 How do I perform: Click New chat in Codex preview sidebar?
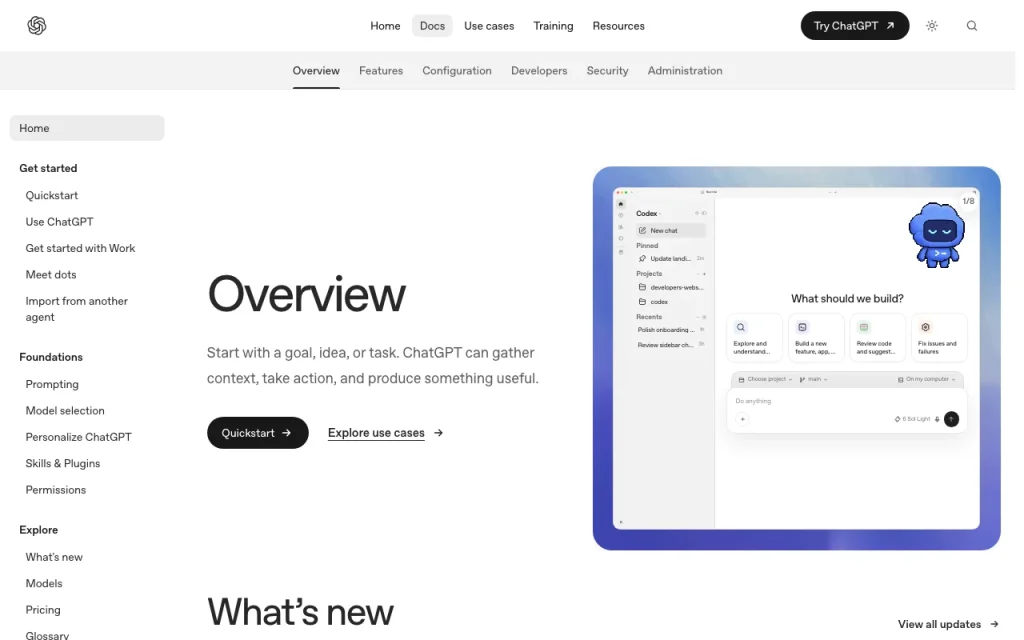[671, 231]
